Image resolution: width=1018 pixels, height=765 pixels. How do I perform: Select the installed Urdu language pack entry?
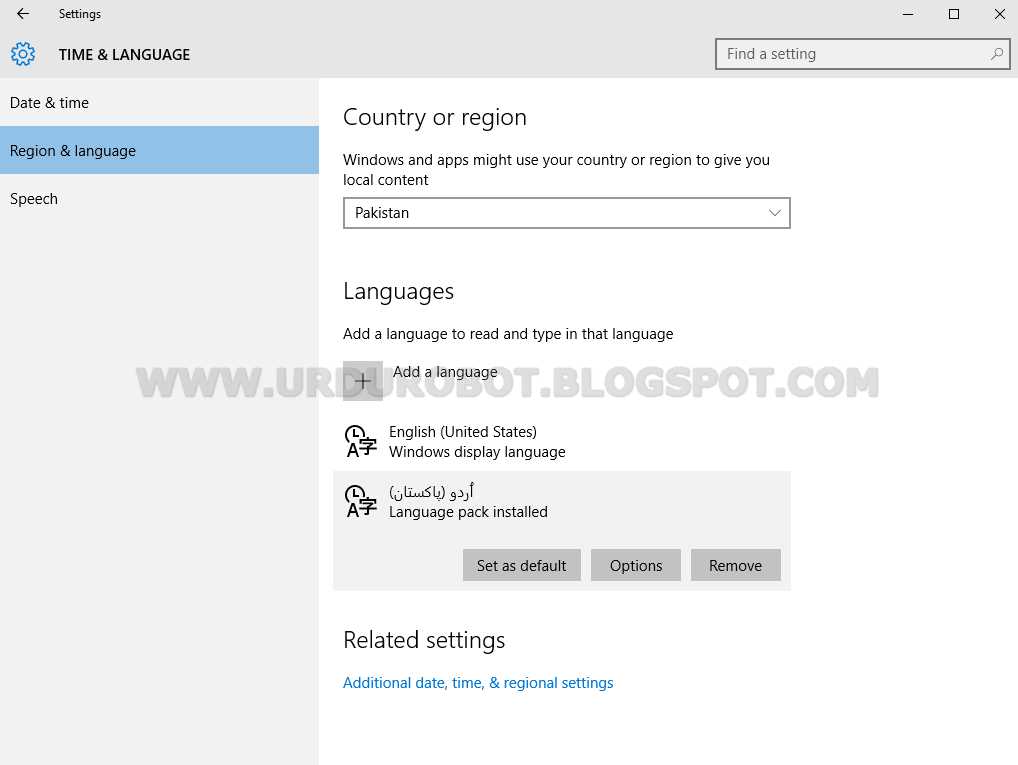click(477, 501)
